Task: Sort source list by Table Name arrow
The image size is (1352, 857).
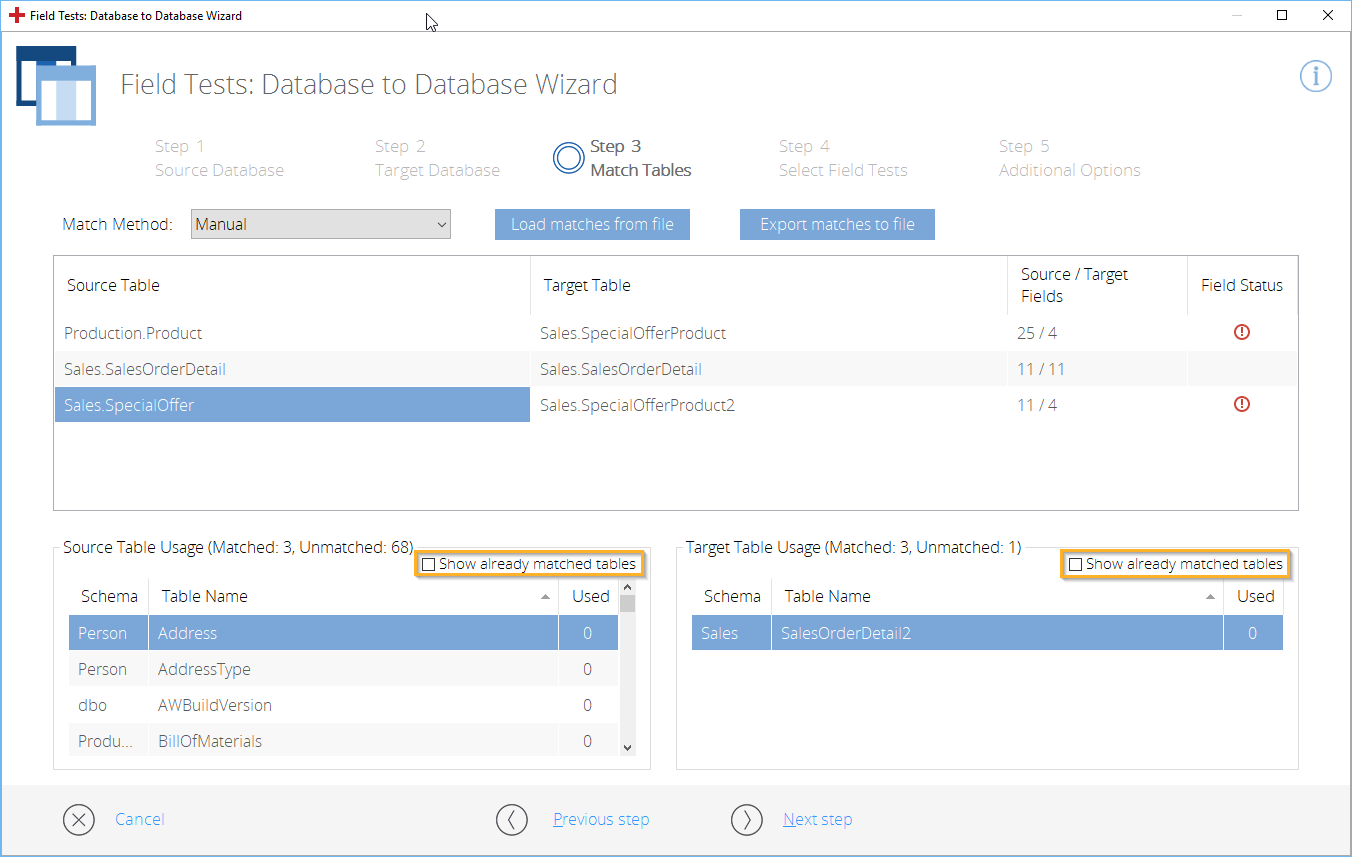Action: click(545, 597)
